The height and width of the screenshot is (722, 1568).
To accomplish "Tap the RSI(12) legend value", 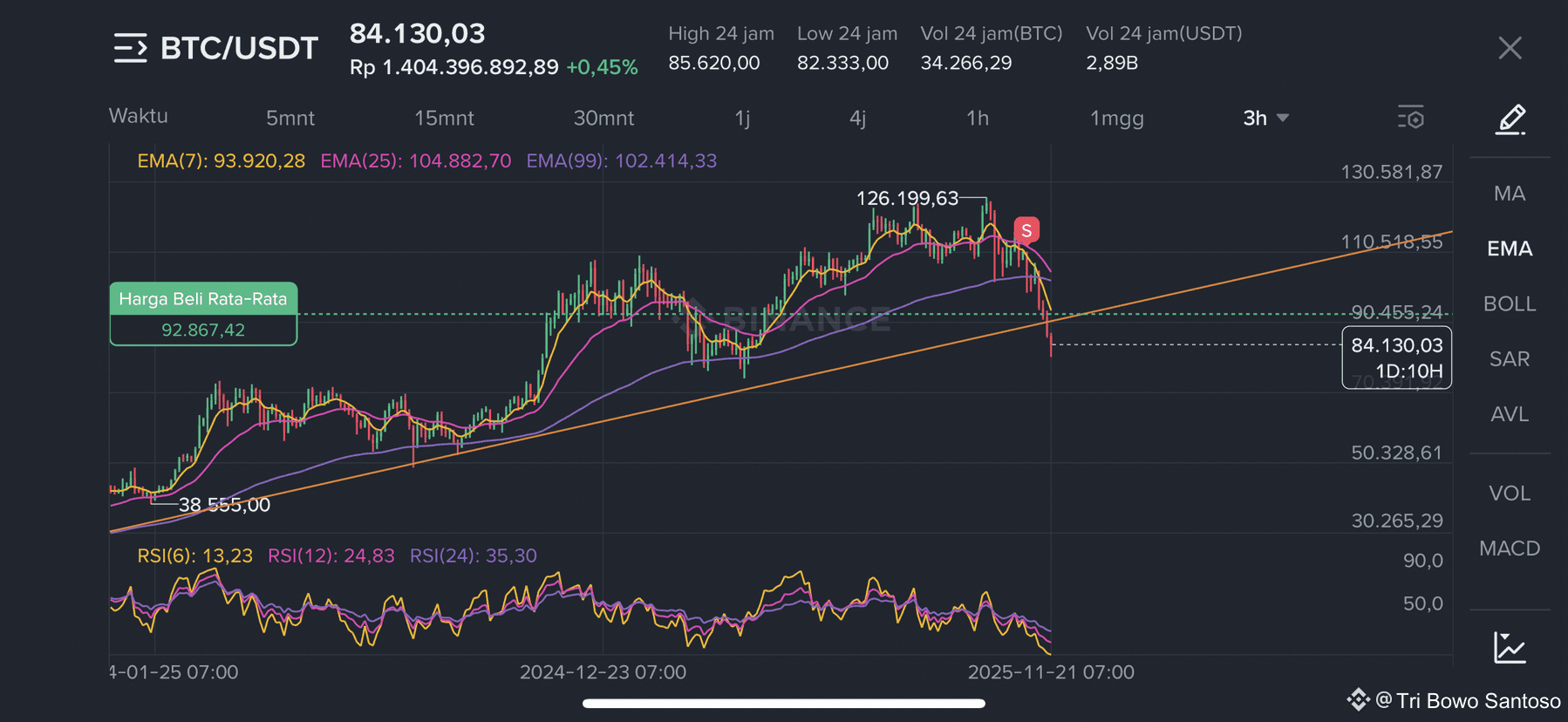I will click(331, 555).
